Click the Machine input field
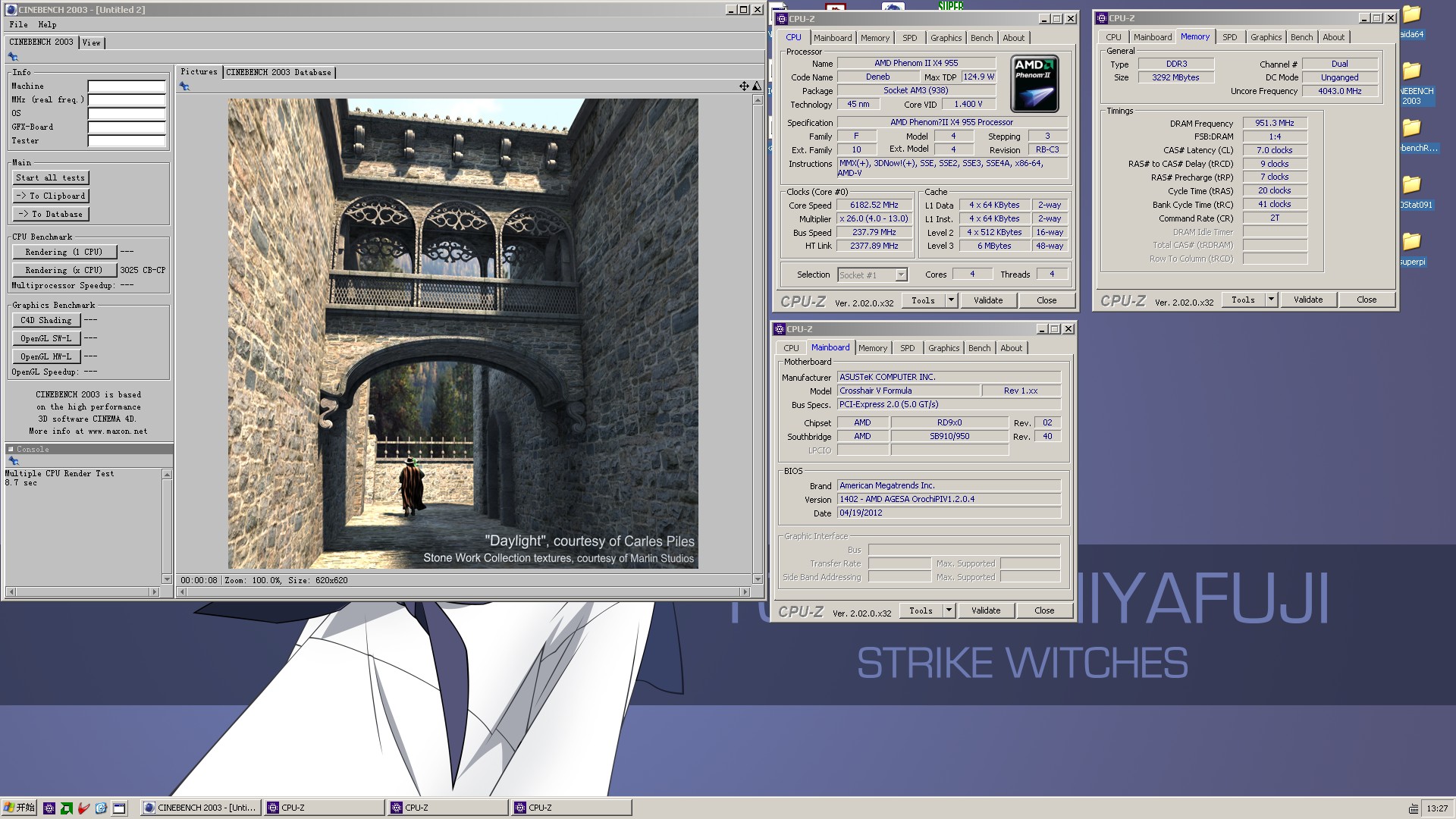 point(127,86)
